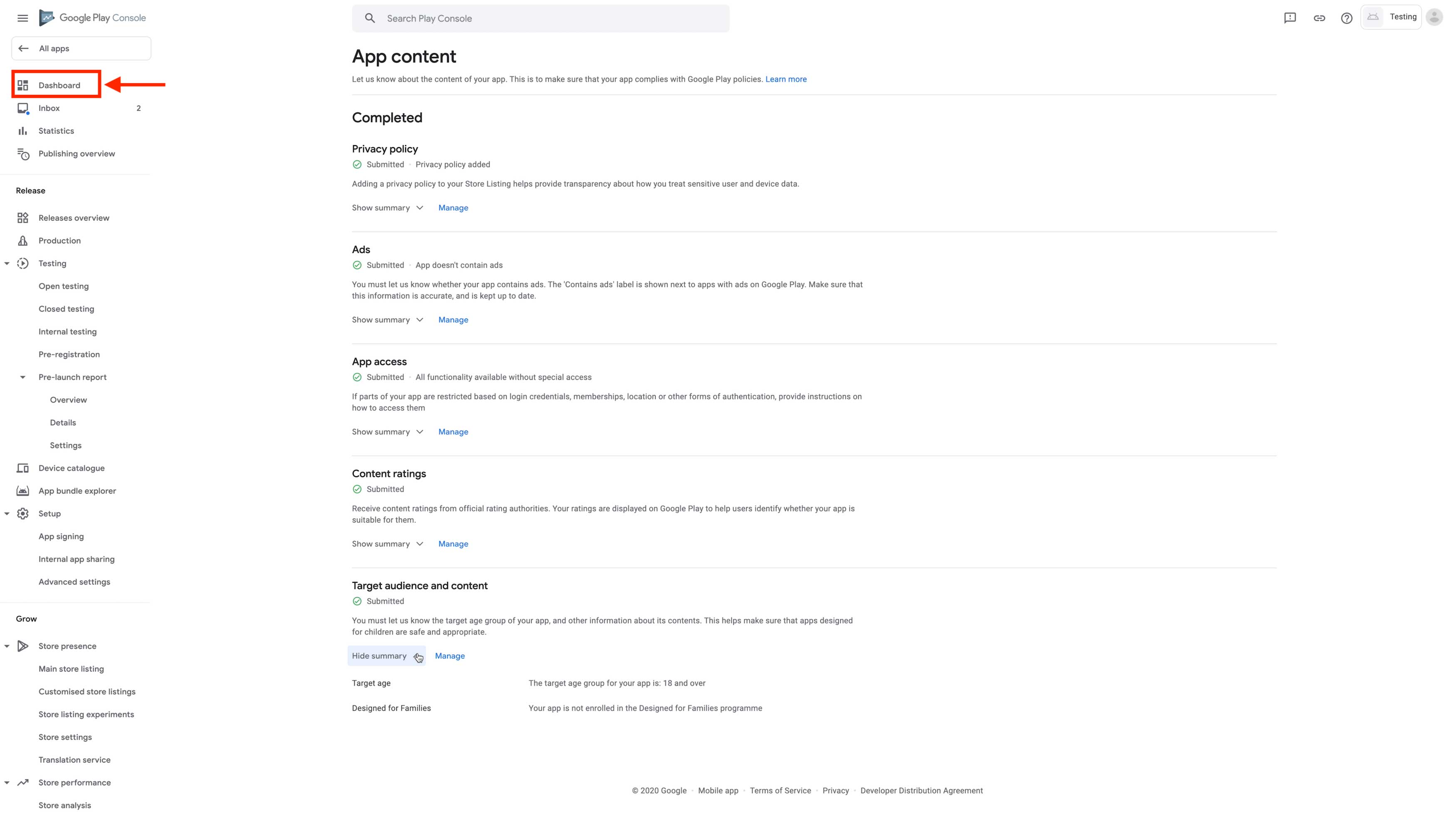The width and height of the screenshot is (1456, 819).
Task: Click the feedback icon in top bar
Action: point(1290,18)
